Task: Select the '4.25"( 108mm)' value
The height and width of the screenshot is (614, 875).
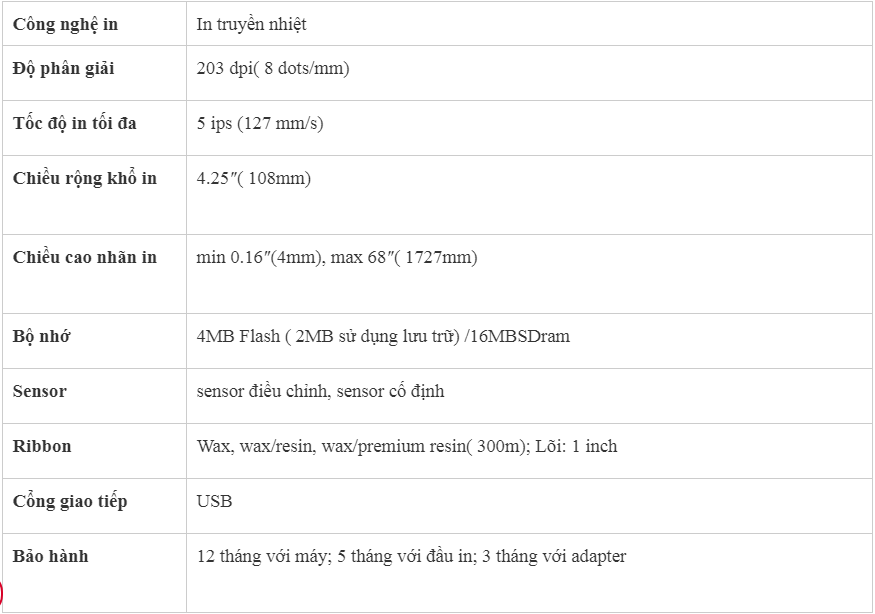Action: 253,179
